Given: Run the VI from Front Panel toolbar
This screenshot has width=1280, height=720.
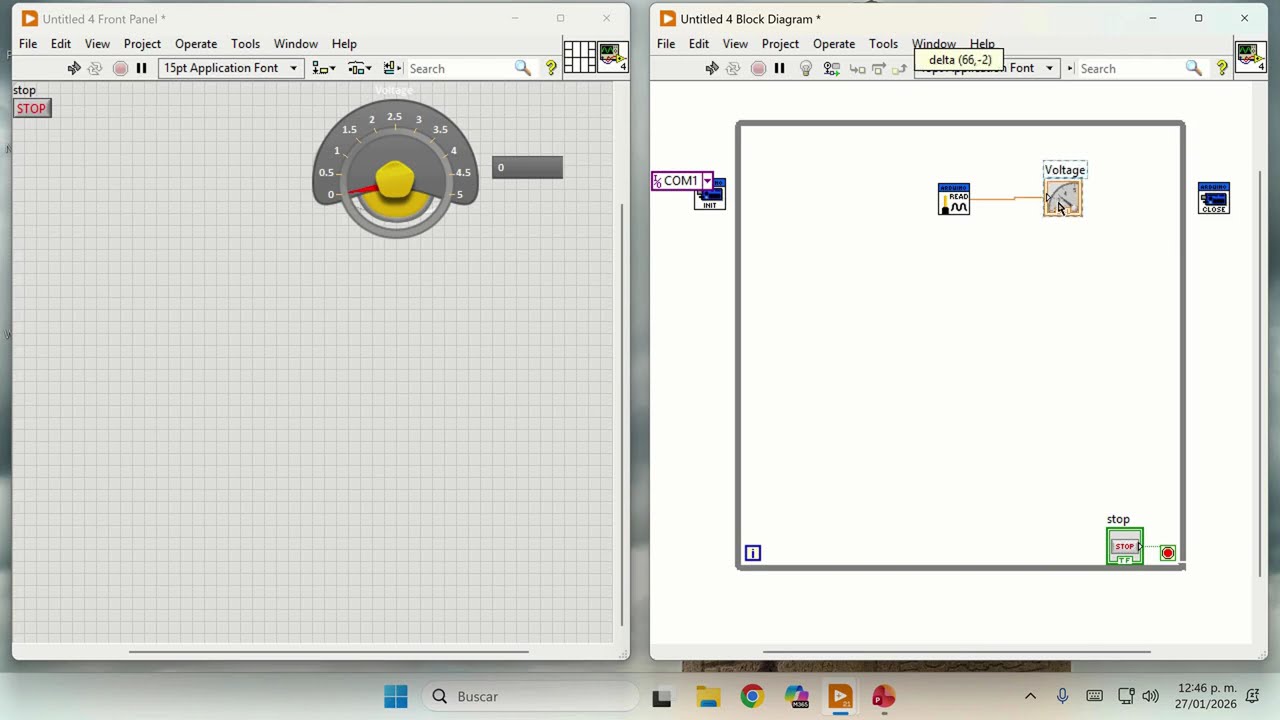Looking at the screenshot, I should coord(74,68).
